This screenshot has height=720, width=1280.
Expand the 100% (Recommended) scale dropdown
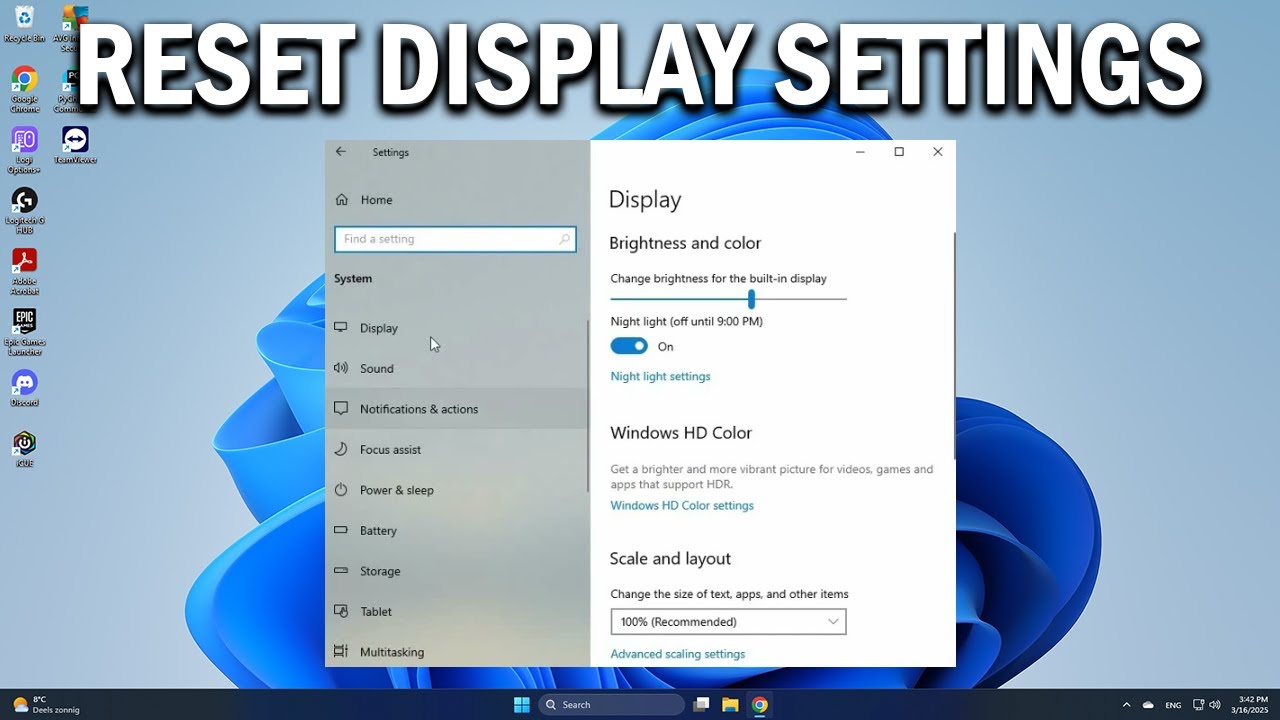[x=728, y=622]
